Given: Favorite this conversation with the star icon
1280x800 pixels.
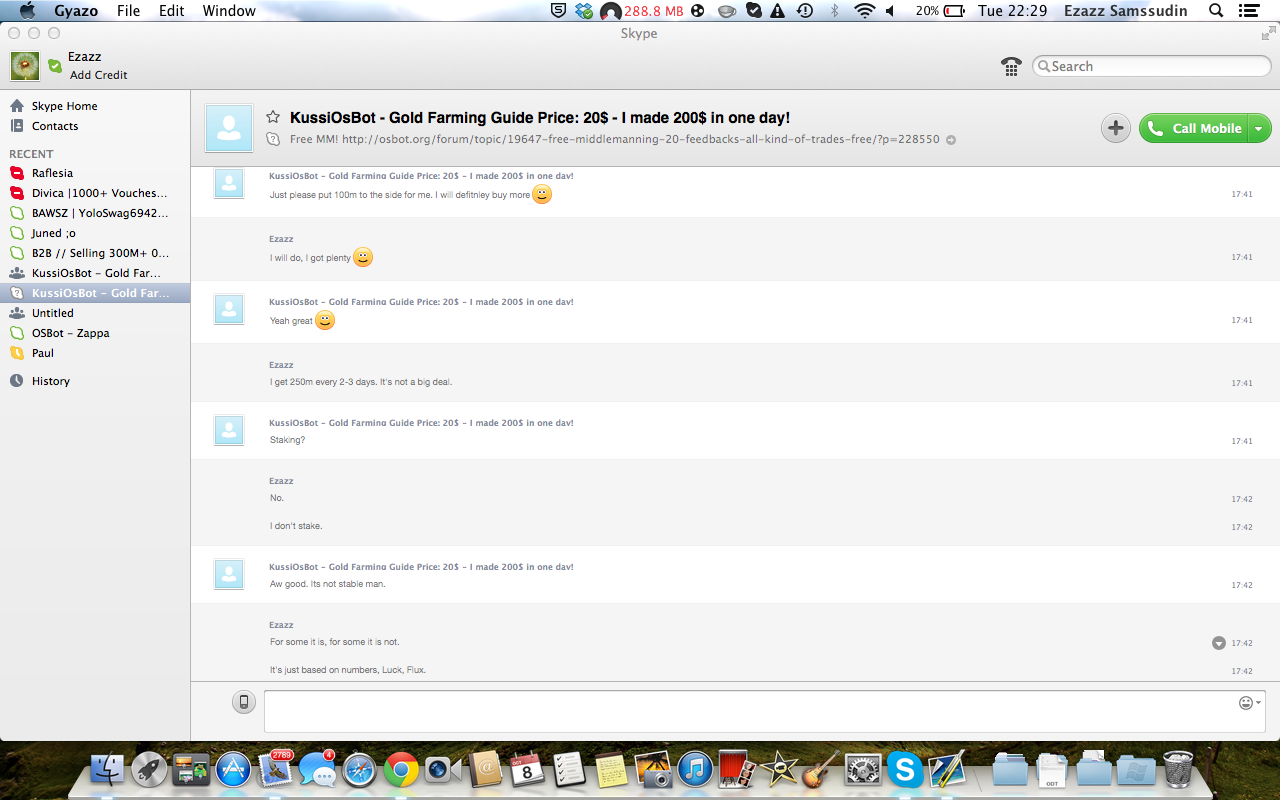Looking at the screenshot, I should click(x=273, y=118).
